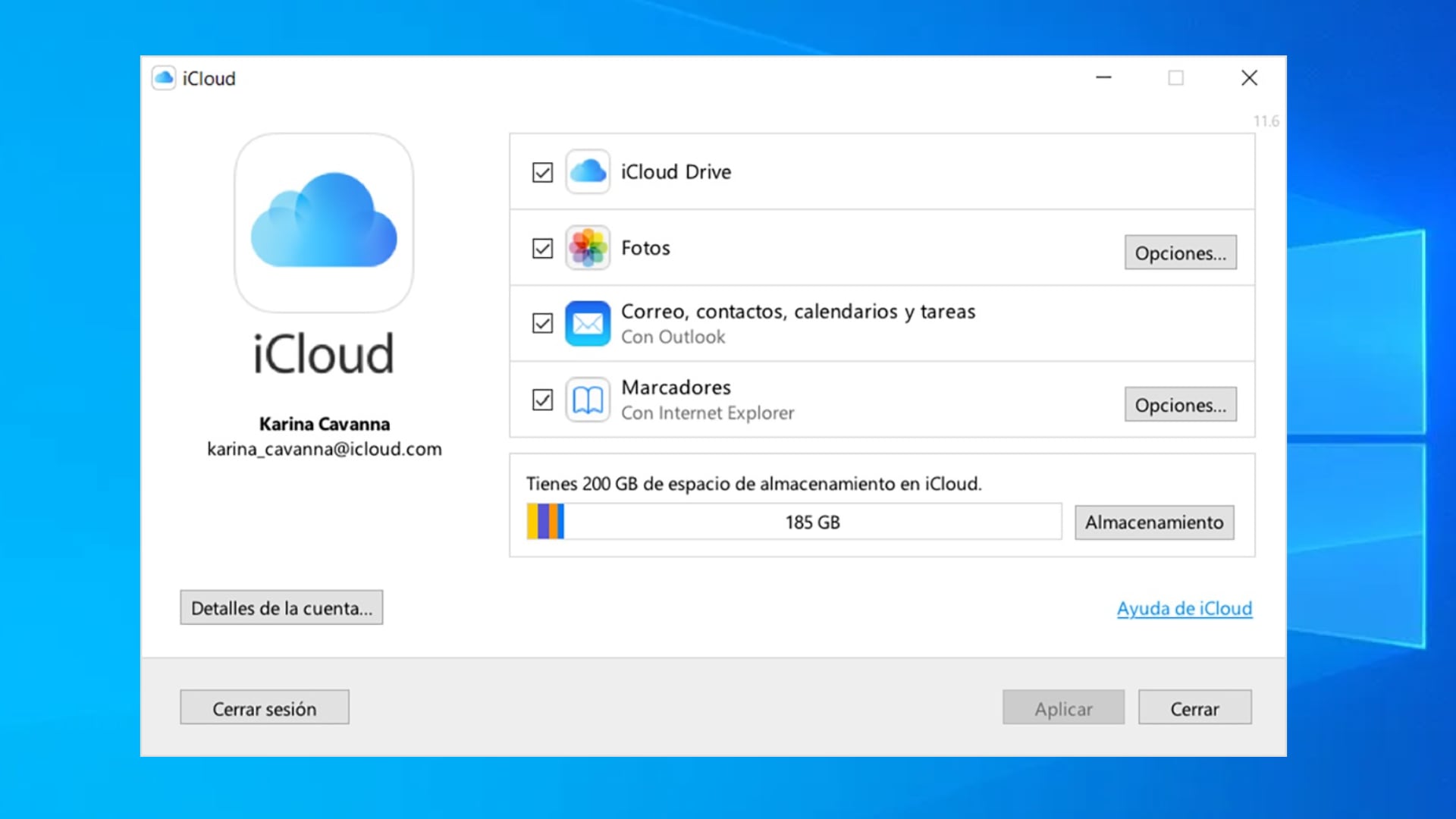Click the email karina_cavanna@icloud.com
This screenshot has height=819, width=1456.
click(x=325, y=449)
